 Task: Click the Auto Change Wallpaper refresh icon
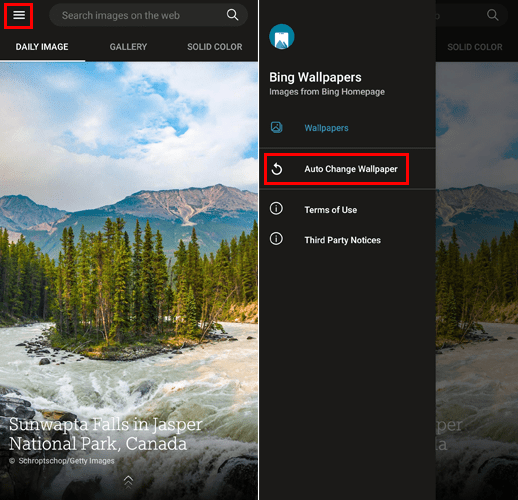click(277, 169)
